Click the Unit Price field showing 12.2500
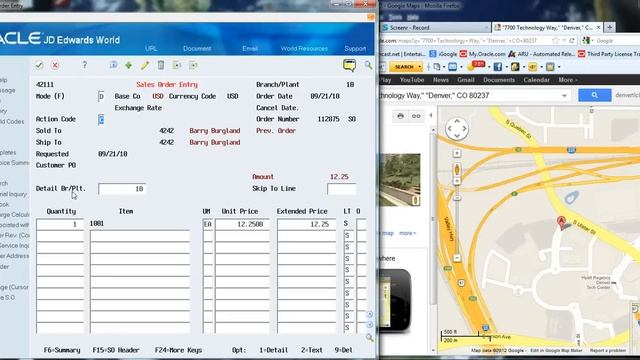Screen dimensions: 640x360 pos(242,224)
